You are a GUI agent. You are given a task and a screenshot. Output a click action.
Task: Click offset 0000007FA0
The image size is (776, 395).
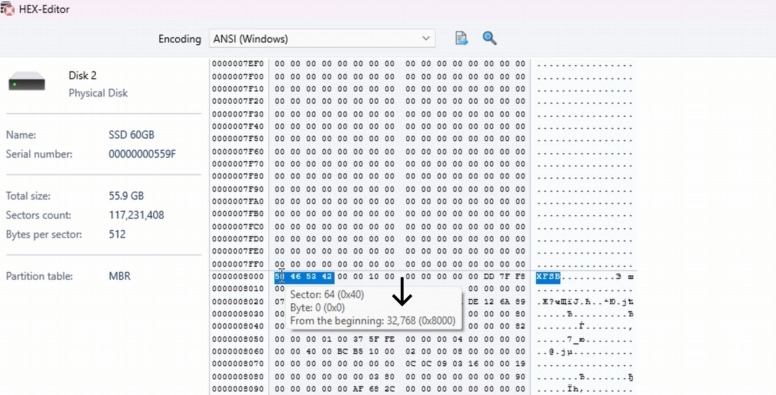(238, 201)
